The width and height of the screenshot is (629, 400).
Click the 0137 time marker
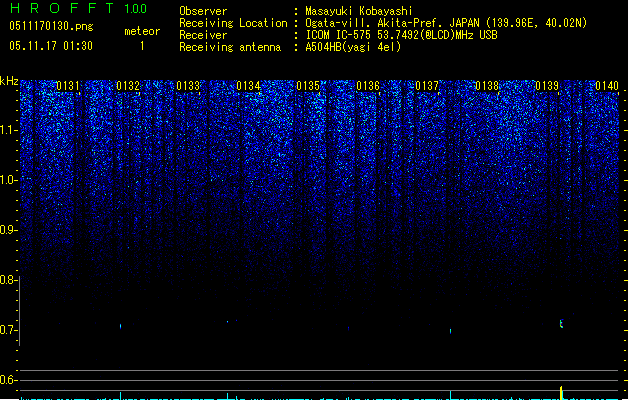click(x=427, y=86)
